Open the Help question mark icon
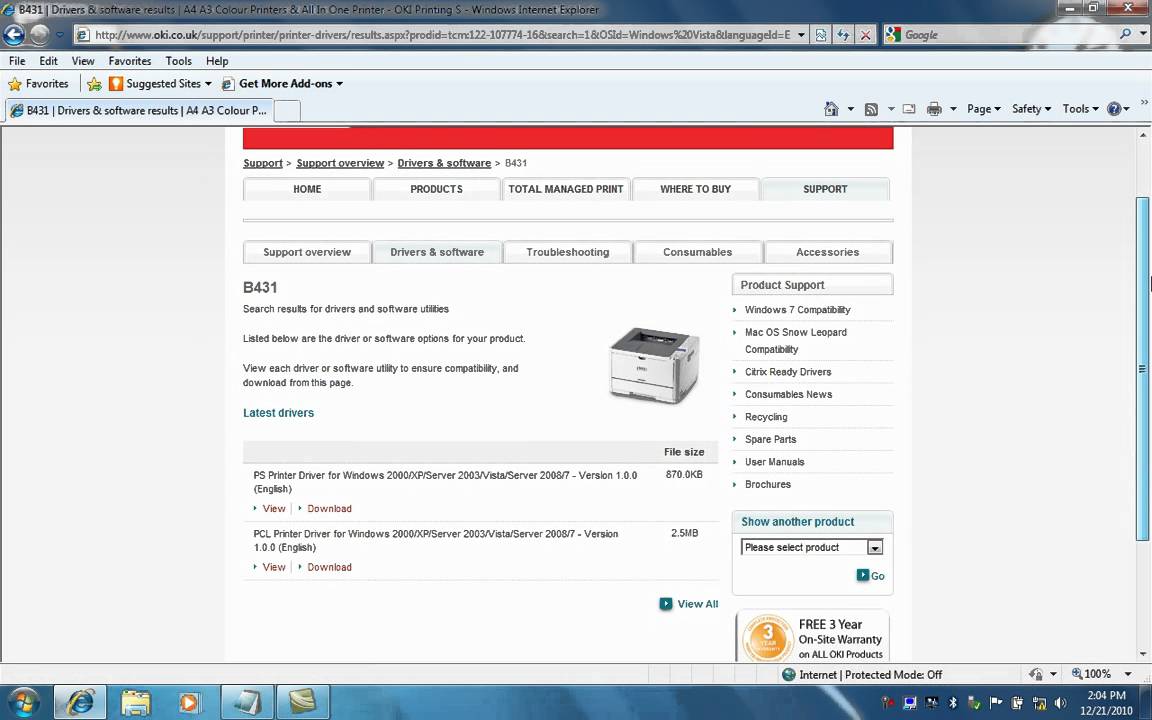This screenshot has width=1152, height=720. click(x=1114, y=109)
